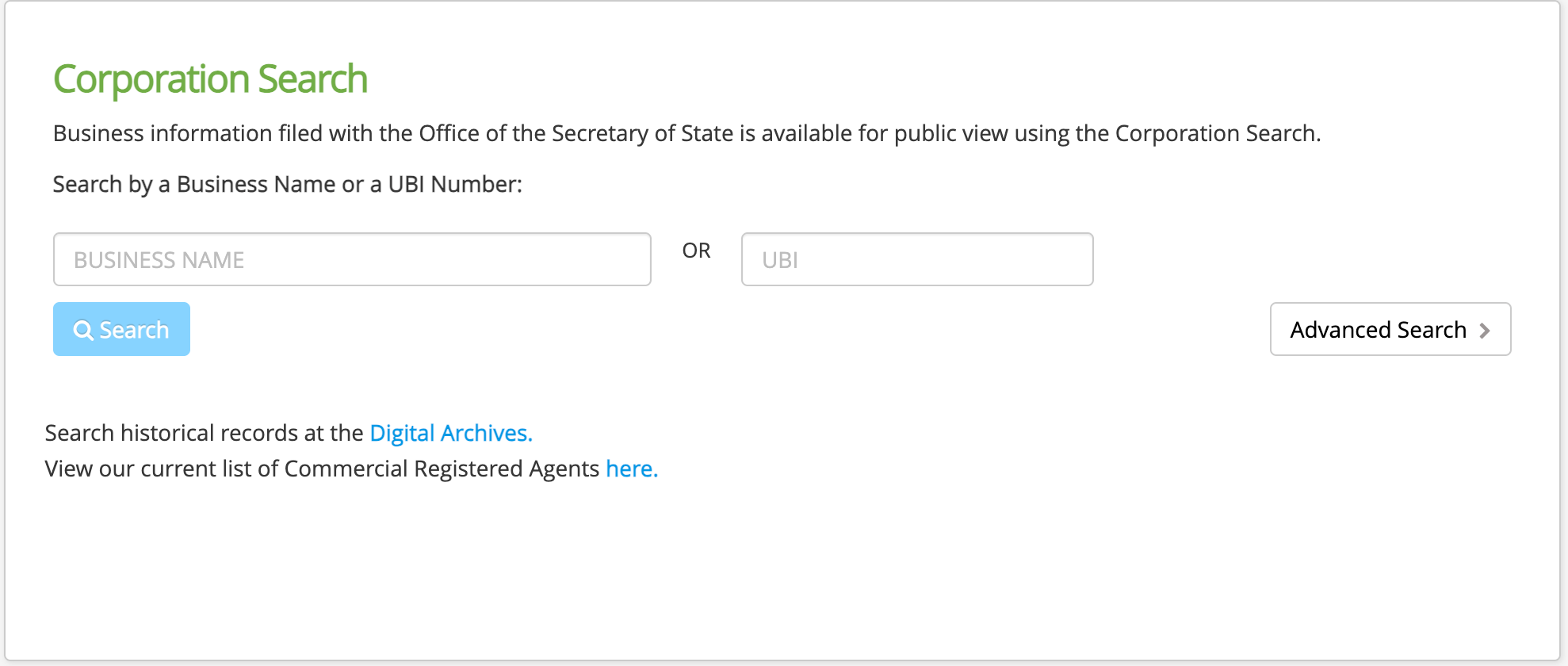This screenshot has height=666, width=1568.
Task: Click the magnifying glass icon on Search
Action: (83, 330)
